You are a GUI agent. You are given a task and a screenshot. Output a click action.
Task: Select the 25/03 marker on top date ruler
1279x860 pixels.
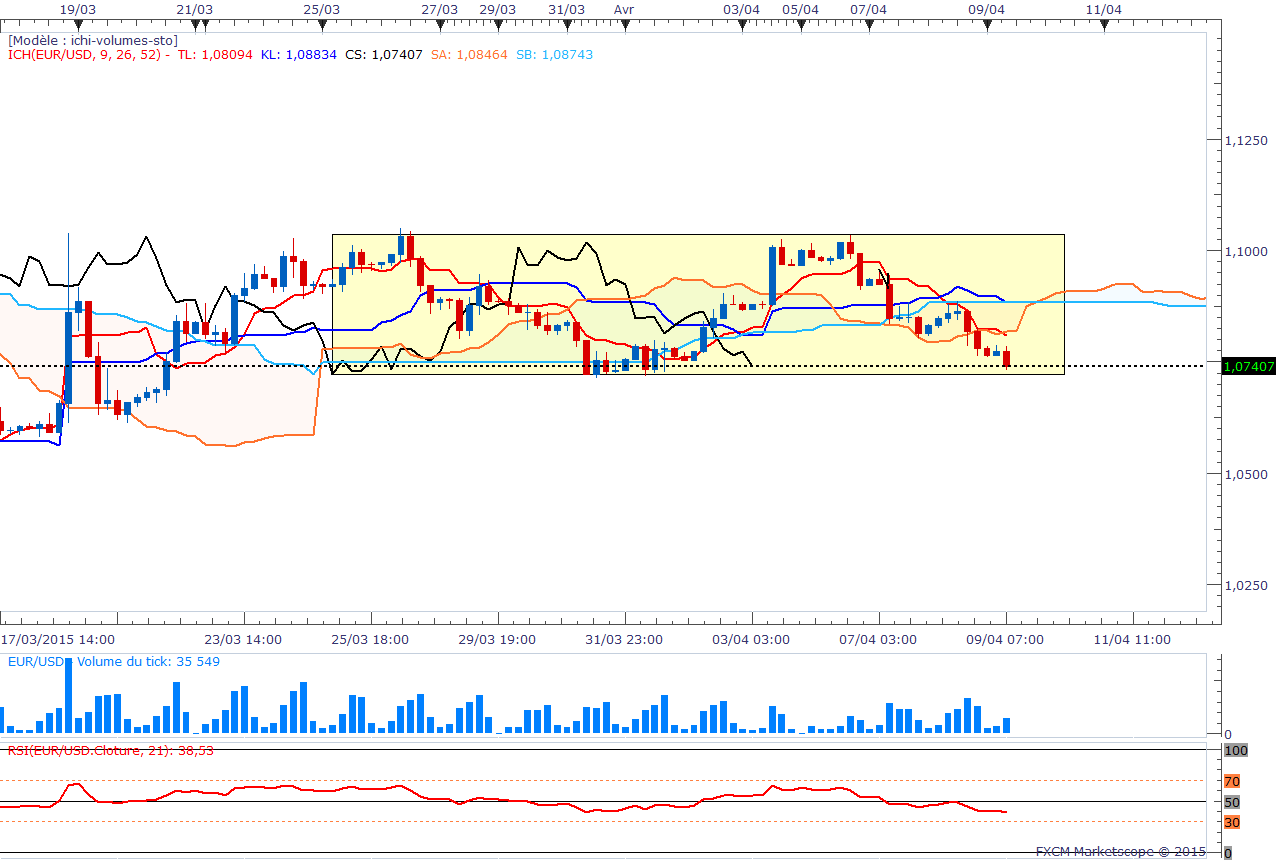[322, 26]
